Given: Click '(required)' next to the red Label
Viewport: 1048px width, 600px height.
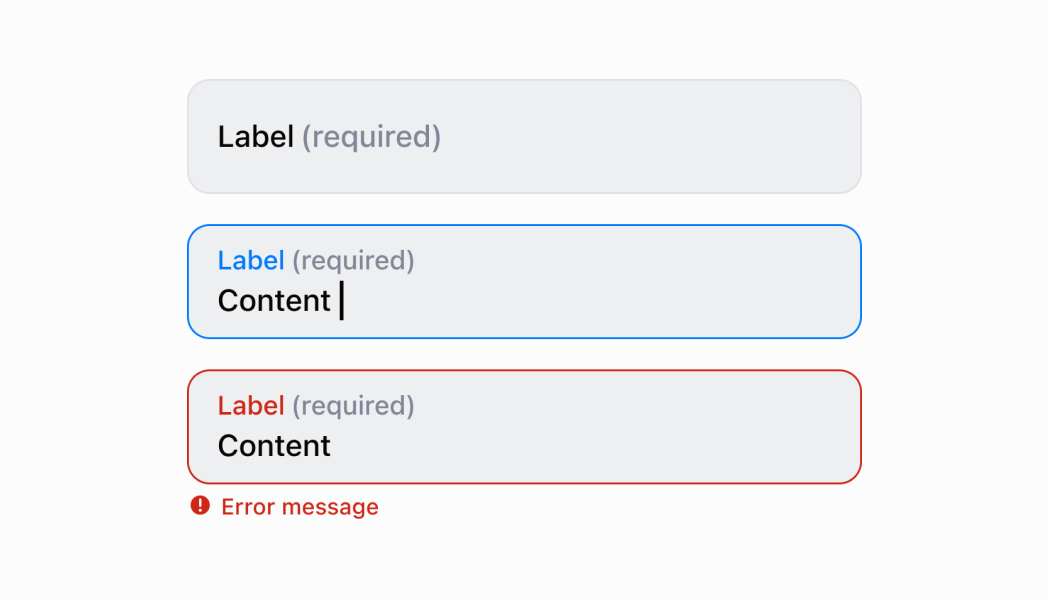Looking at the screenshot, I should 353,406.
